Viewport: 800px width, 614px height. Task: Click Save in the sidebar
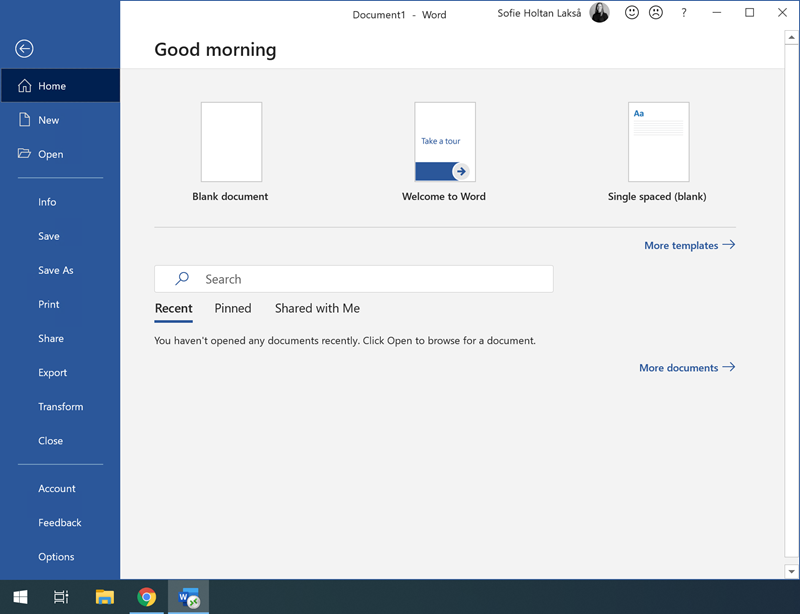click(60, 236)
